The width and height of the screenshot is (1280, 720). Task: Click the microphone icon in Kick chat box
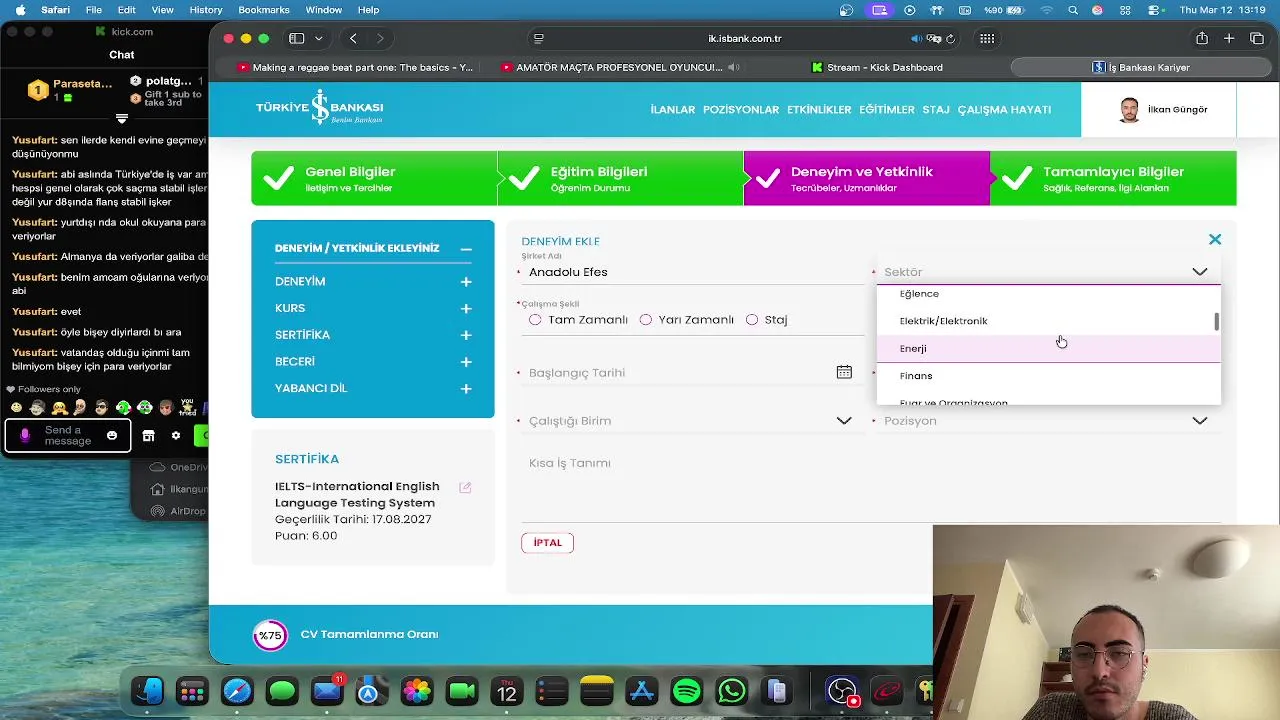pyautogui.click(x=25, y=435)
